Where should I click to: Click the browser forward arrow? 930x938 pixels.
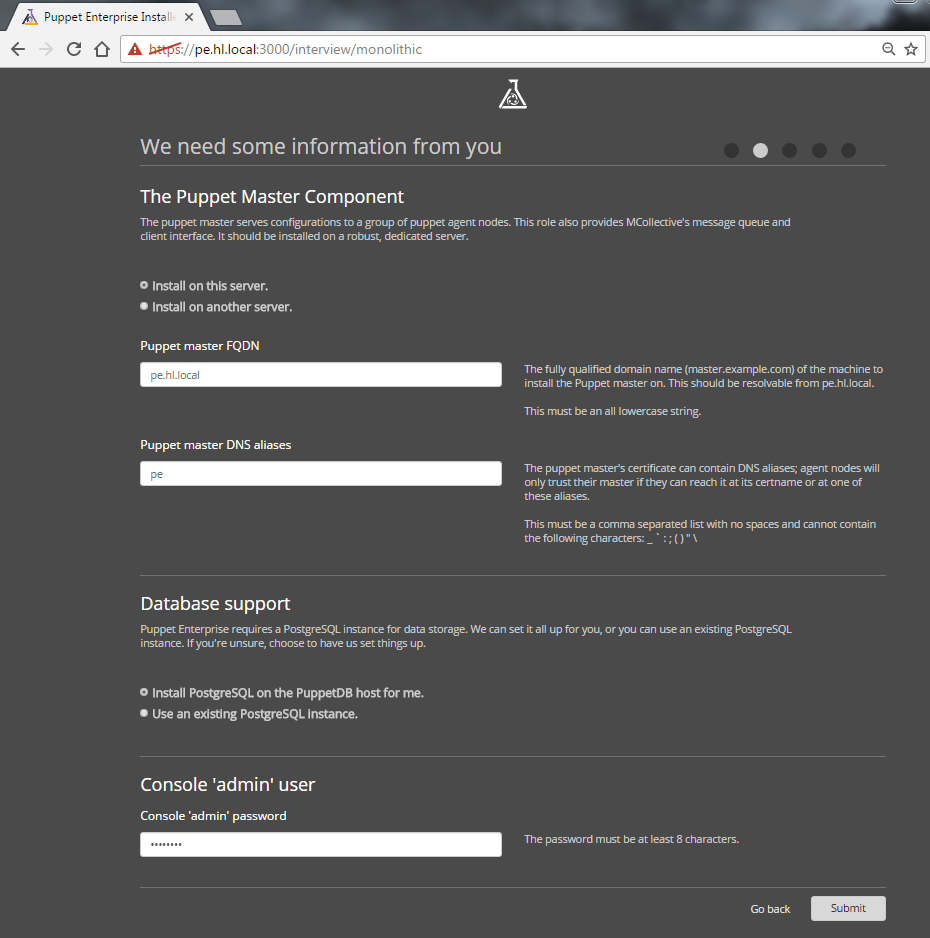pos(46,49)
